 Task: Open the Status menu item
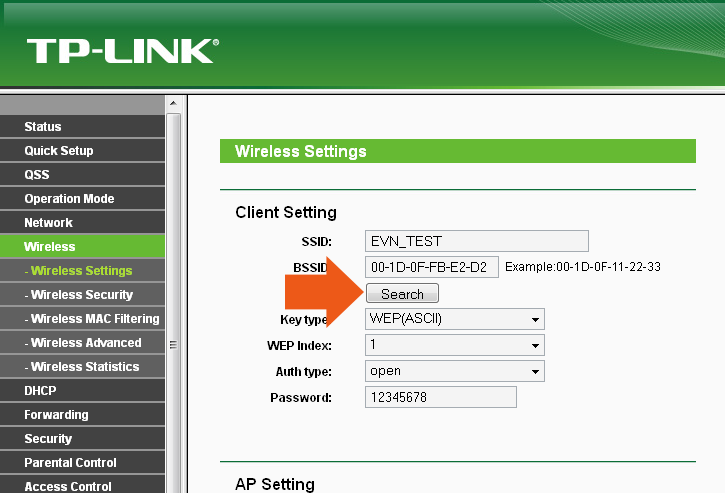pyautogui.click(x=82, y=127)
